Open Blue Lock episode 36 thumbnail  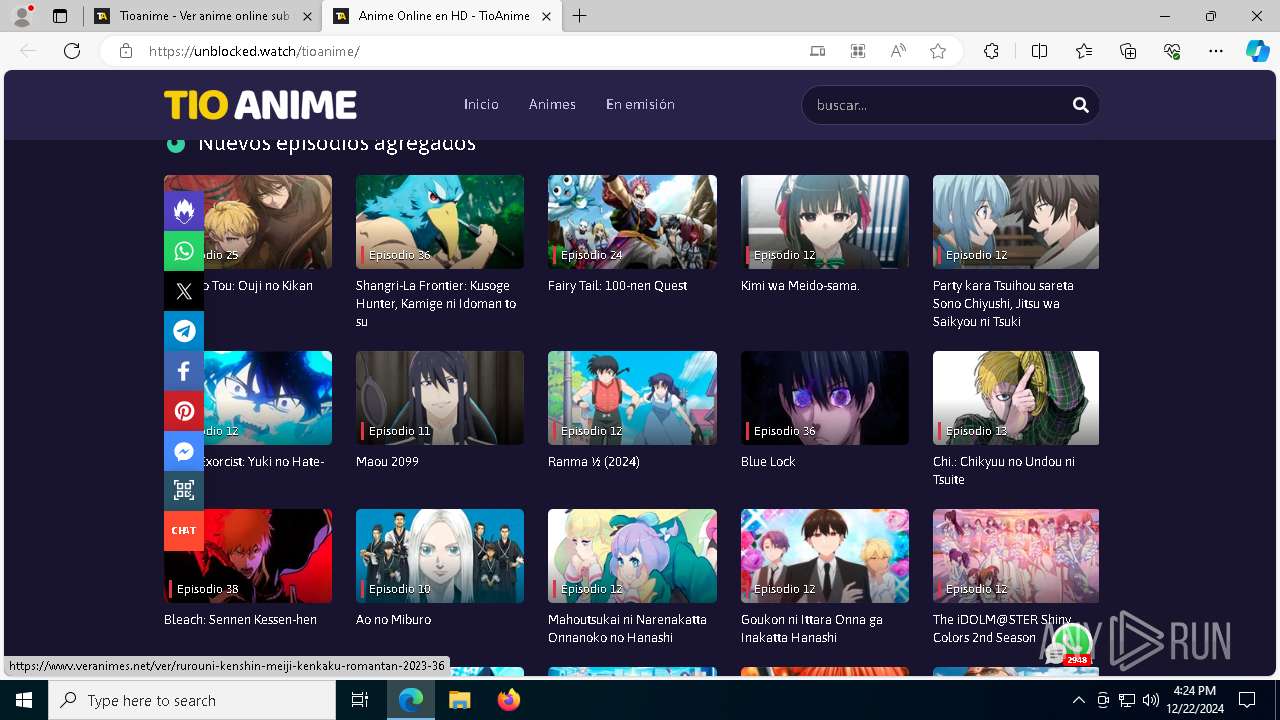[825, 398]
